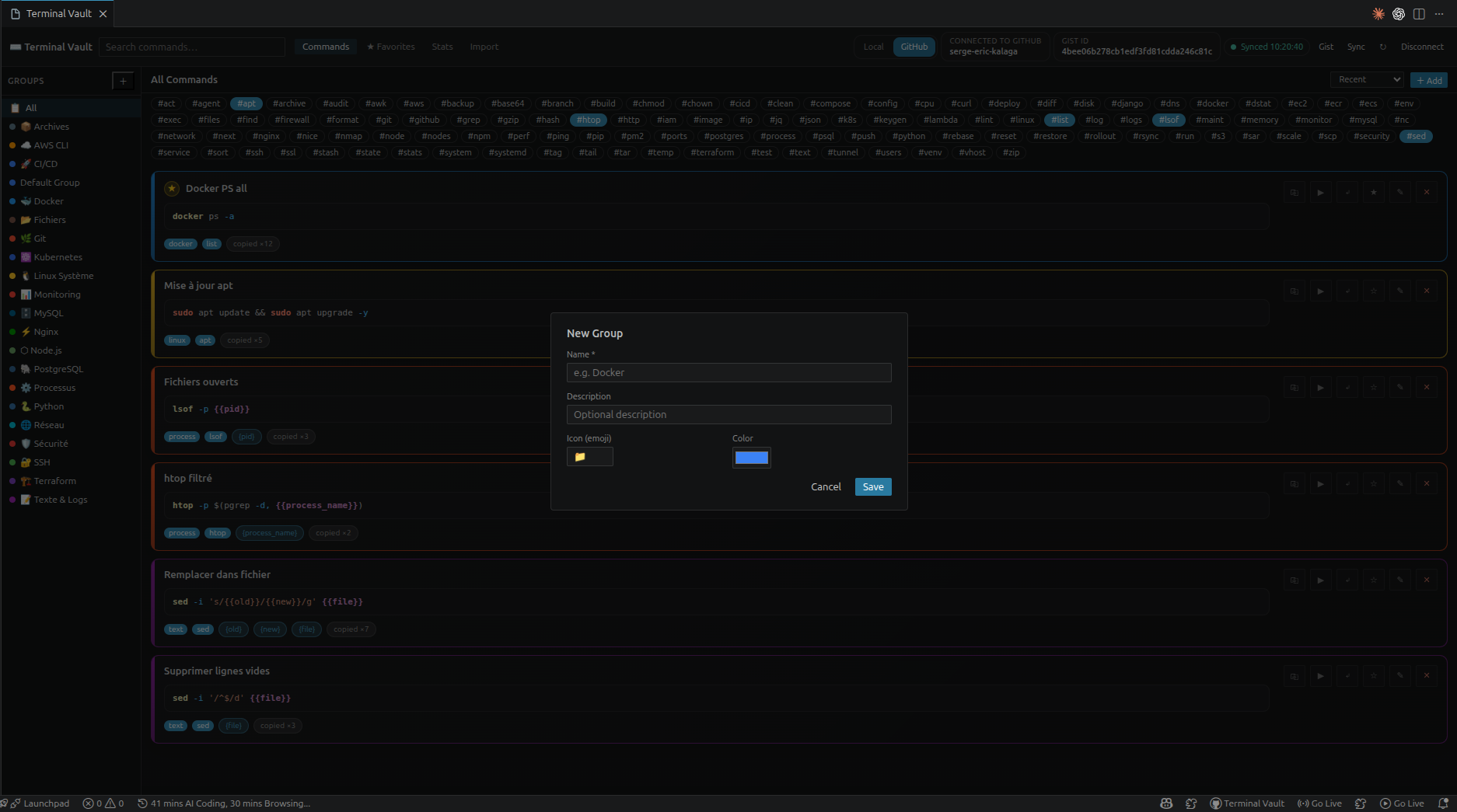Click the Sync button
The width and height of the screenshot is (1457, 812).
[1356, 47]
